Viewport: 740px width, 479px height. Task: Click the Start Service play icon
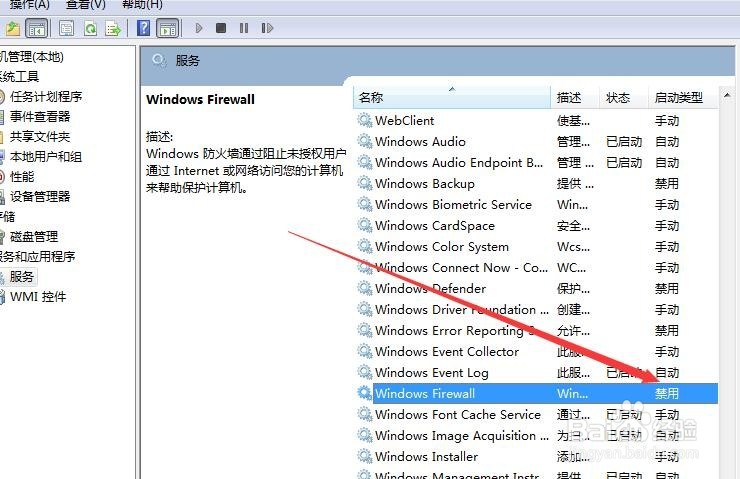[x=199, y=28]
